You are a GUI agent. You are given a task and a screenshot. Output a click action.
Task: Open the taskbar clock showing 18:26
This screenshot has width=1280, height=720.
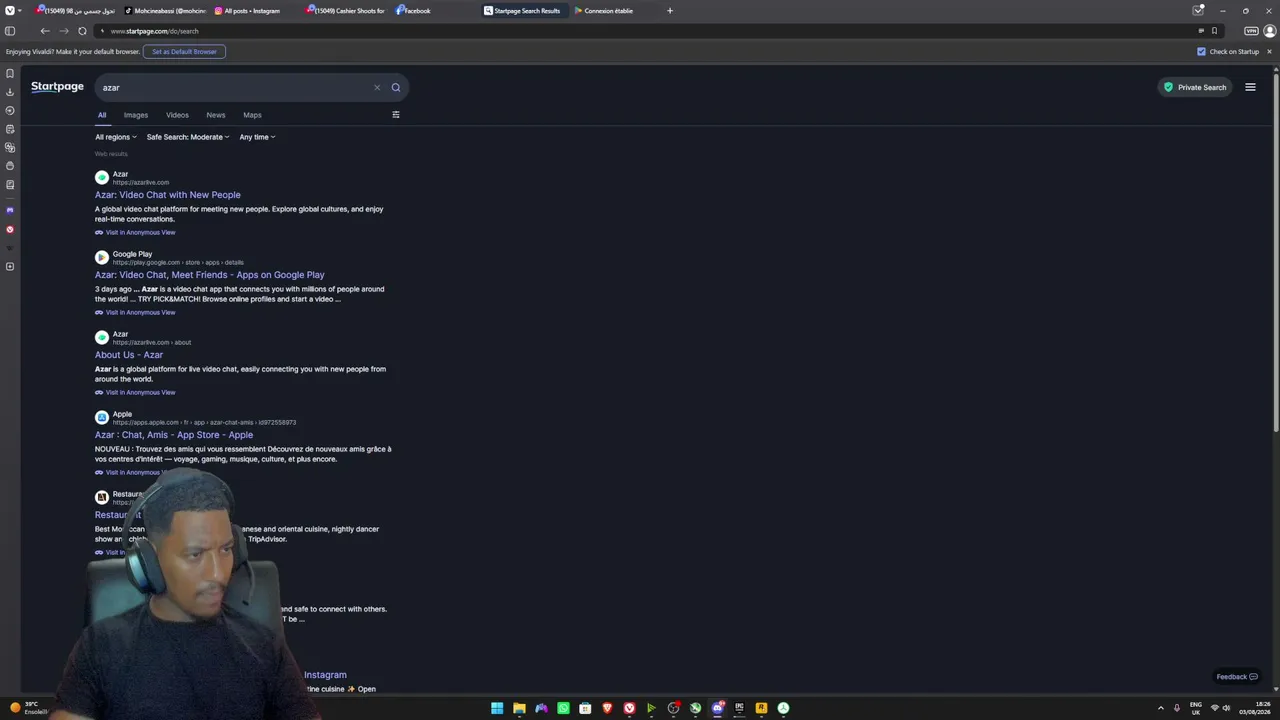[x=1255, y=708]
